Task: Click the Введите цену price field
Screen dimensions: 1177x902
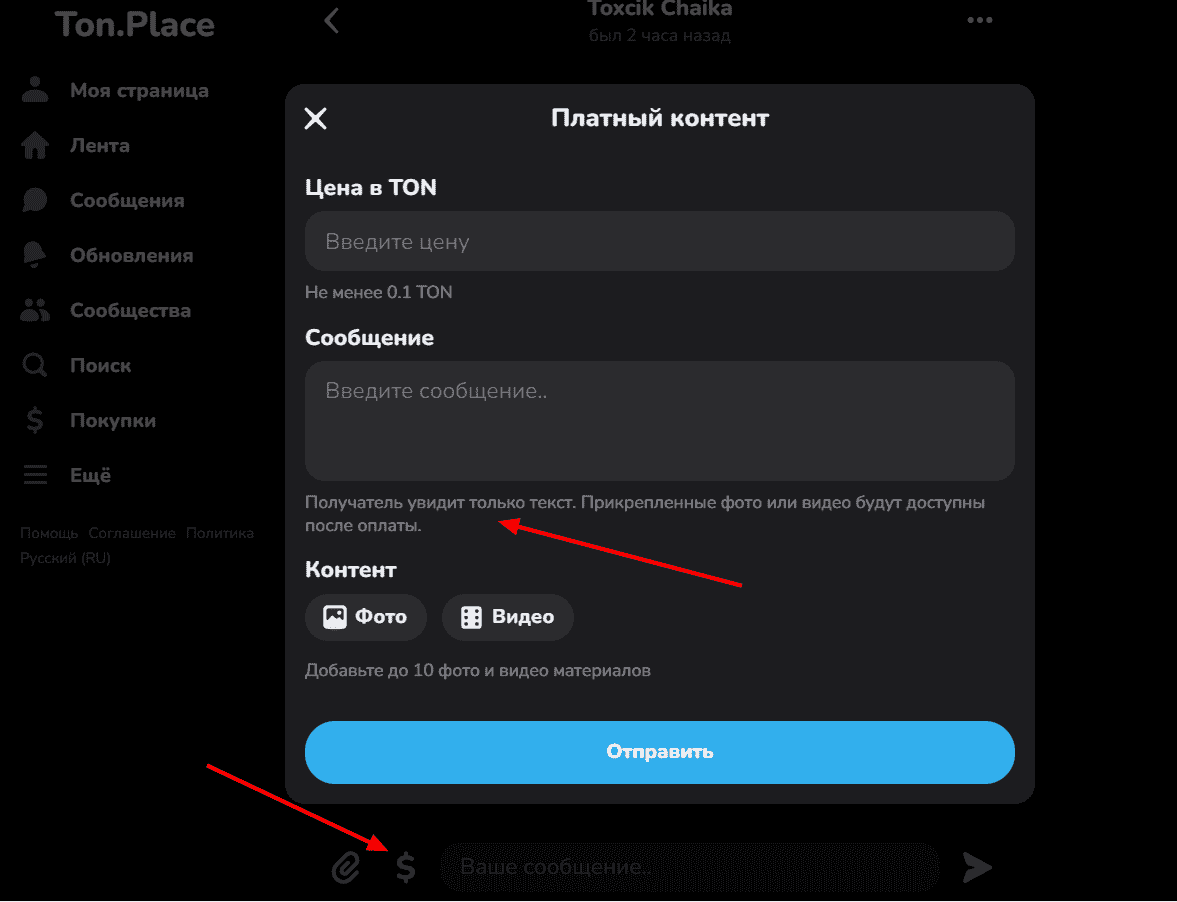Action: (660, 241)
